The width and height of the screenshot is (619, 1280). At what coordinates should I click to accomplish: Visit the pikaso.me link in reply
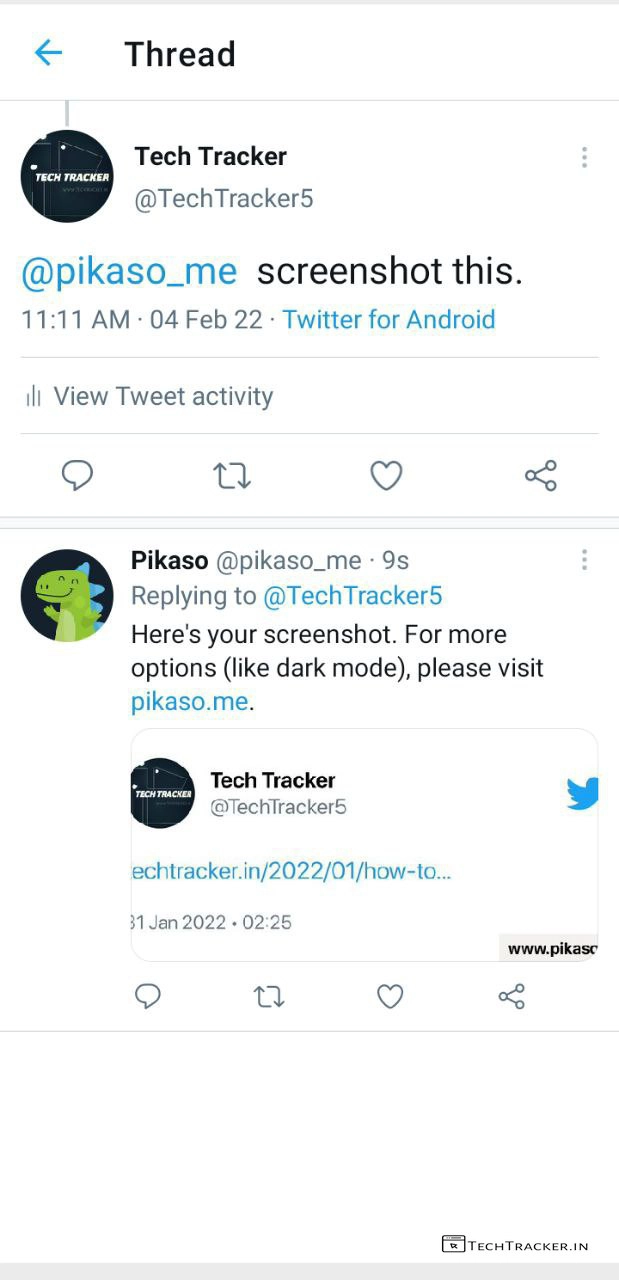tap(189, 702)
